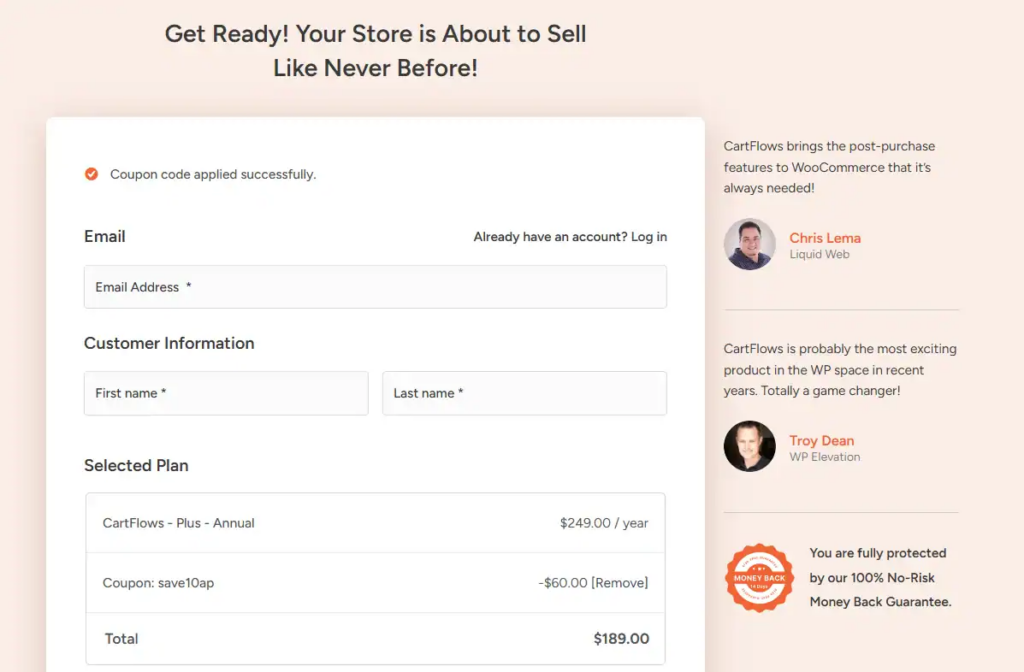Click the Total amount of $189.00
The image size is (1024, 672).
coord(624,638)
